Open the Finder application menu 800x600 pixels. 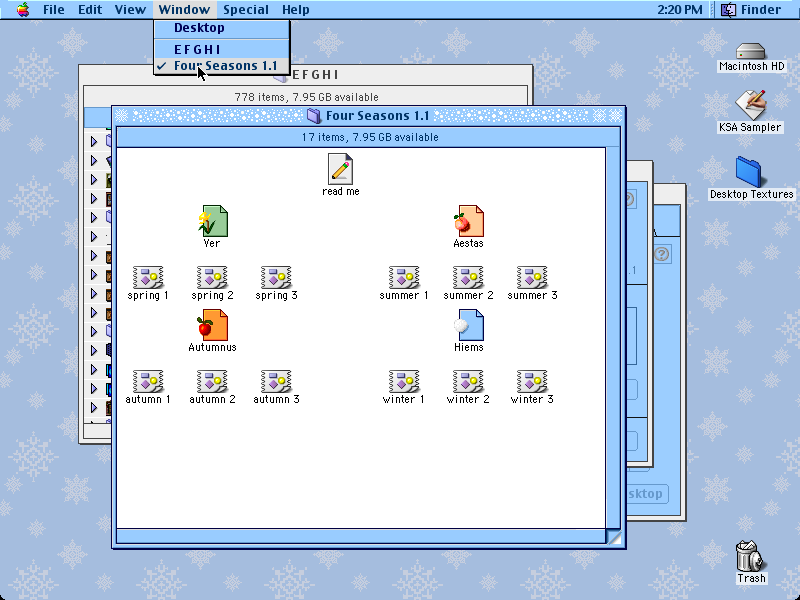click(751, 9)
